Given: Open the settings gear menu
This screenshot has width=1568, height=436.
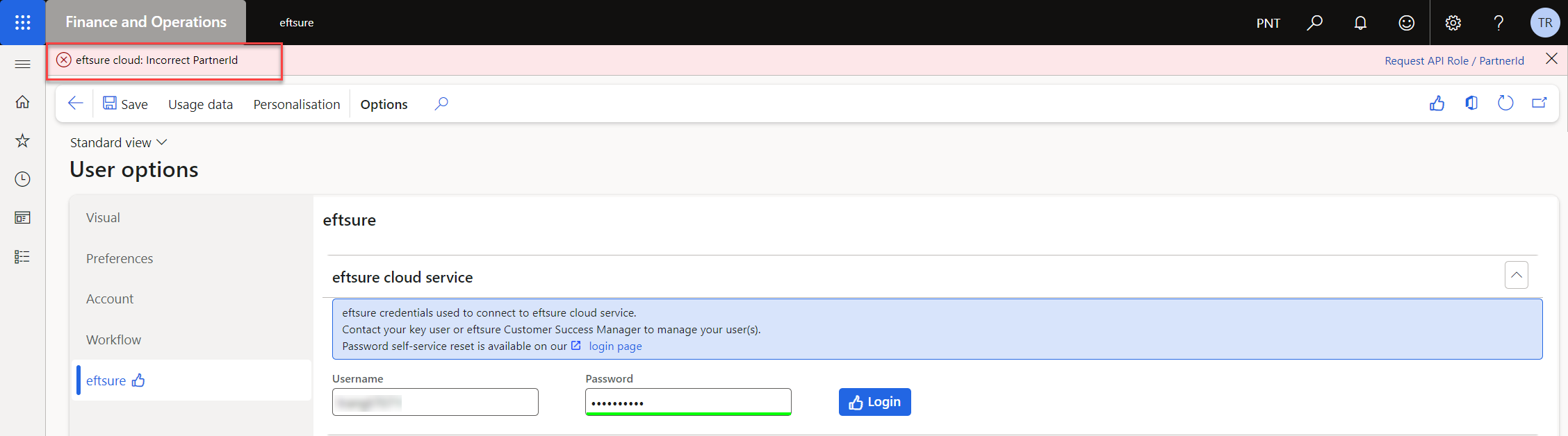Looking at the screenshot, I should (1453, 23).
